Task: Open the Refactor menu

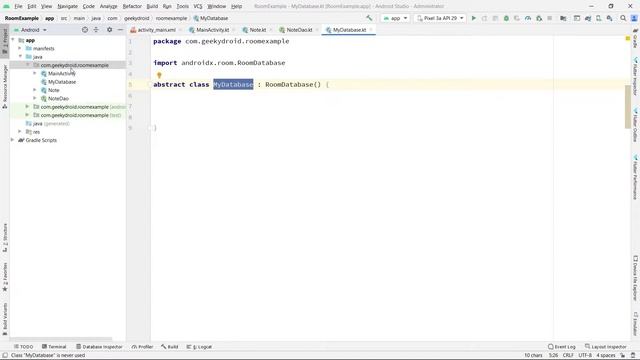Action: pyautogui.click(x=132, y=6)
